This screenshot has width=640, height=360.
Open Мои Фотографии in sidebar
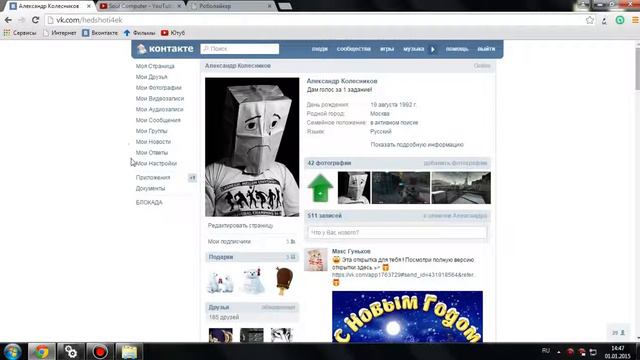[158, 88]
